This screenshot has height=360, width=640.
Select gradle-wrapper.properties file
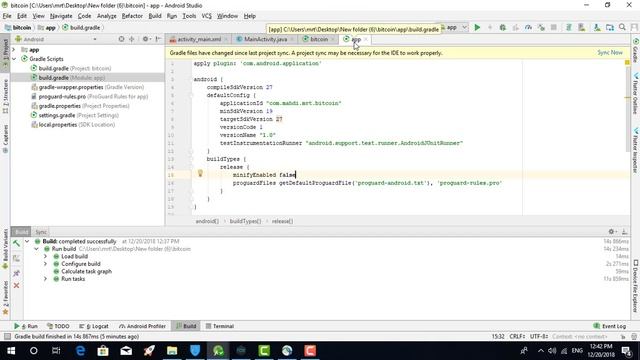tap(87, 87)
